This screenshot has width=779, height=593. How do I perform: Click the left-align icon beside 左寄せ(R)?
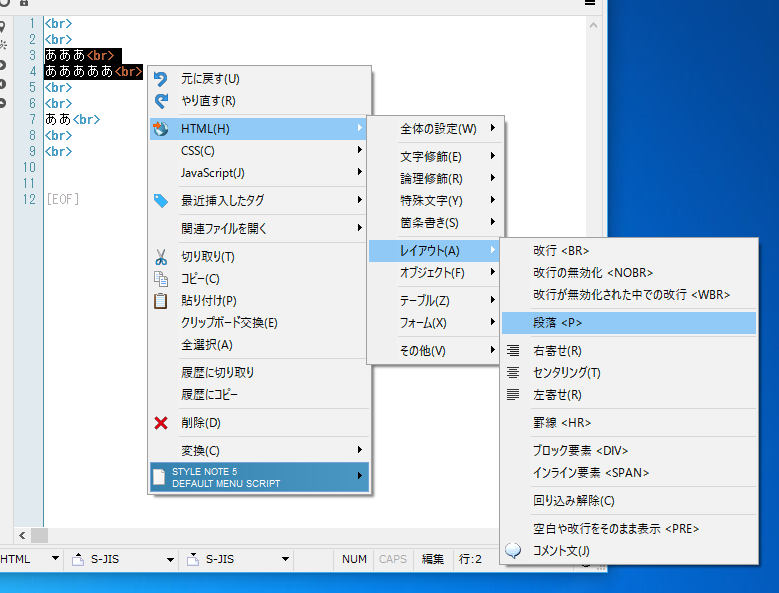coord(513,394)
